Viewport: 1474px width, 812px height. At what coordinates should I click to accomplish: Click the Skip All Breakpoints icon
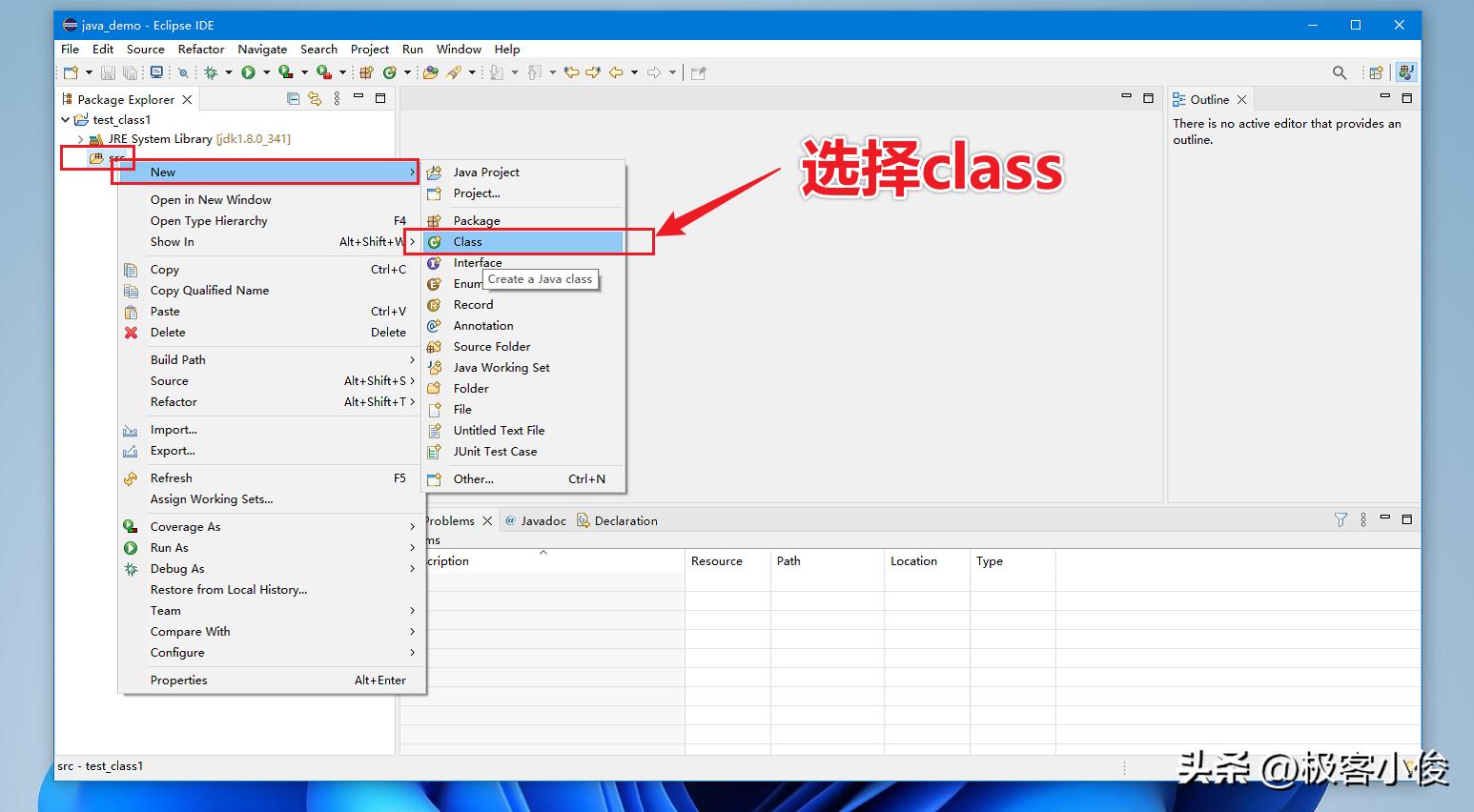pyautogui.click(x=183, y=71)
